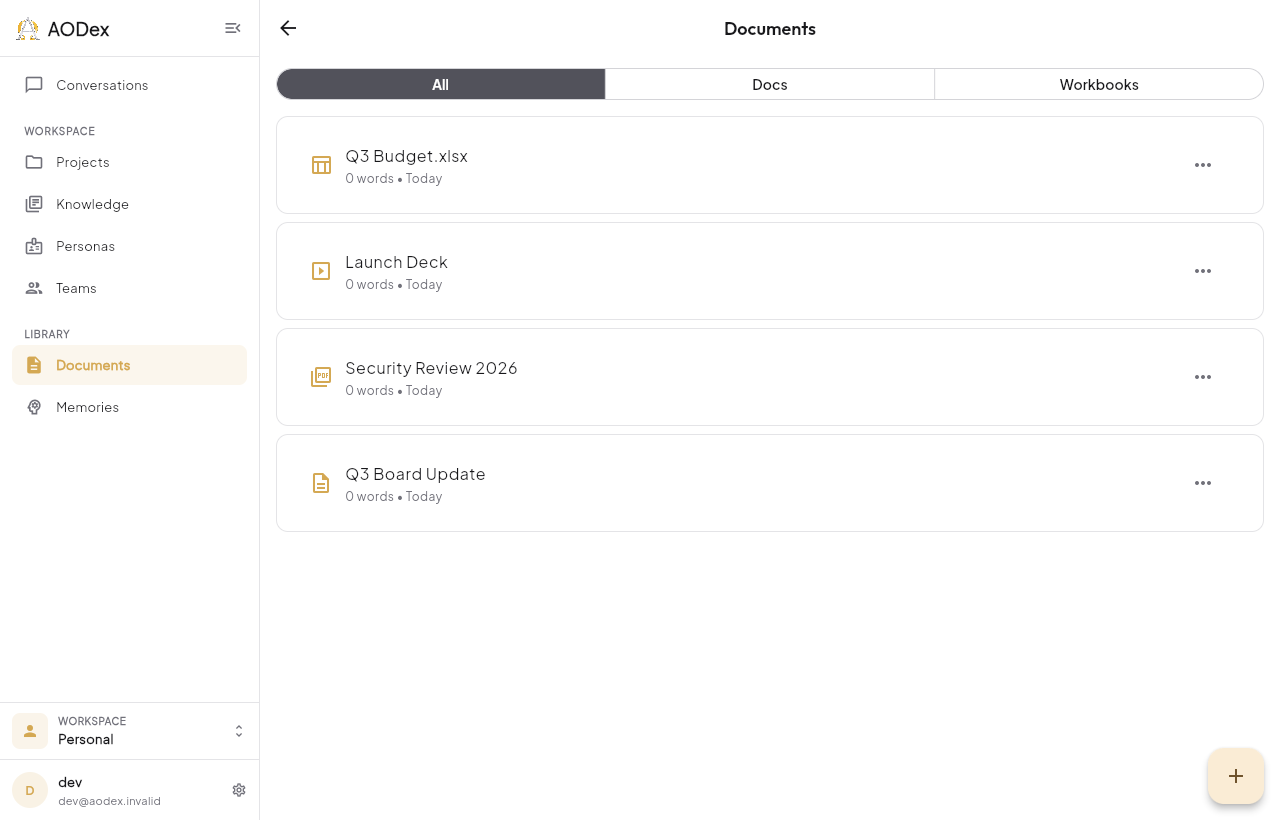Switch to the Docs tab

[x=770, y=84]
